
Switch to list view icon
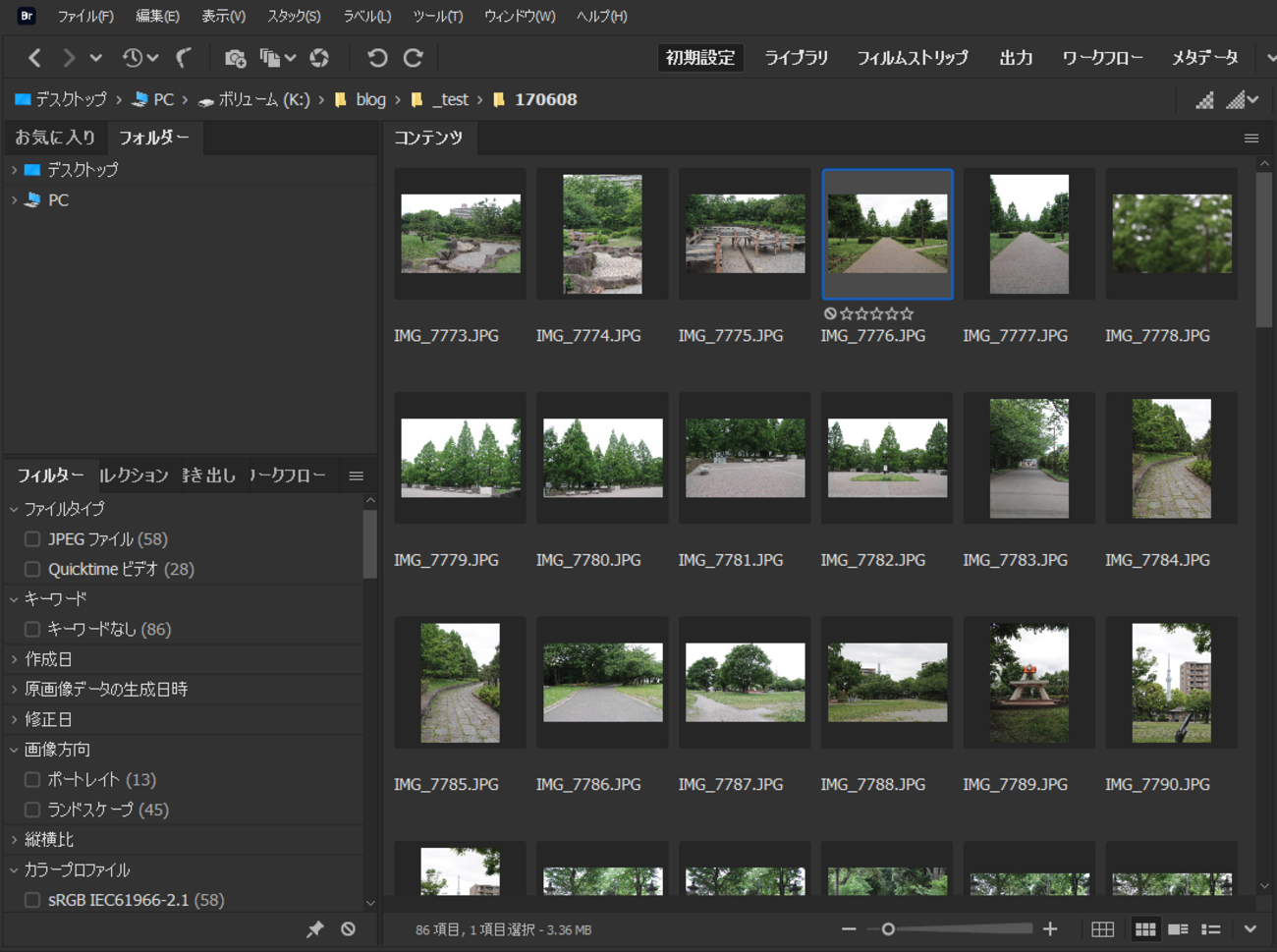[x=1211, y=929]
